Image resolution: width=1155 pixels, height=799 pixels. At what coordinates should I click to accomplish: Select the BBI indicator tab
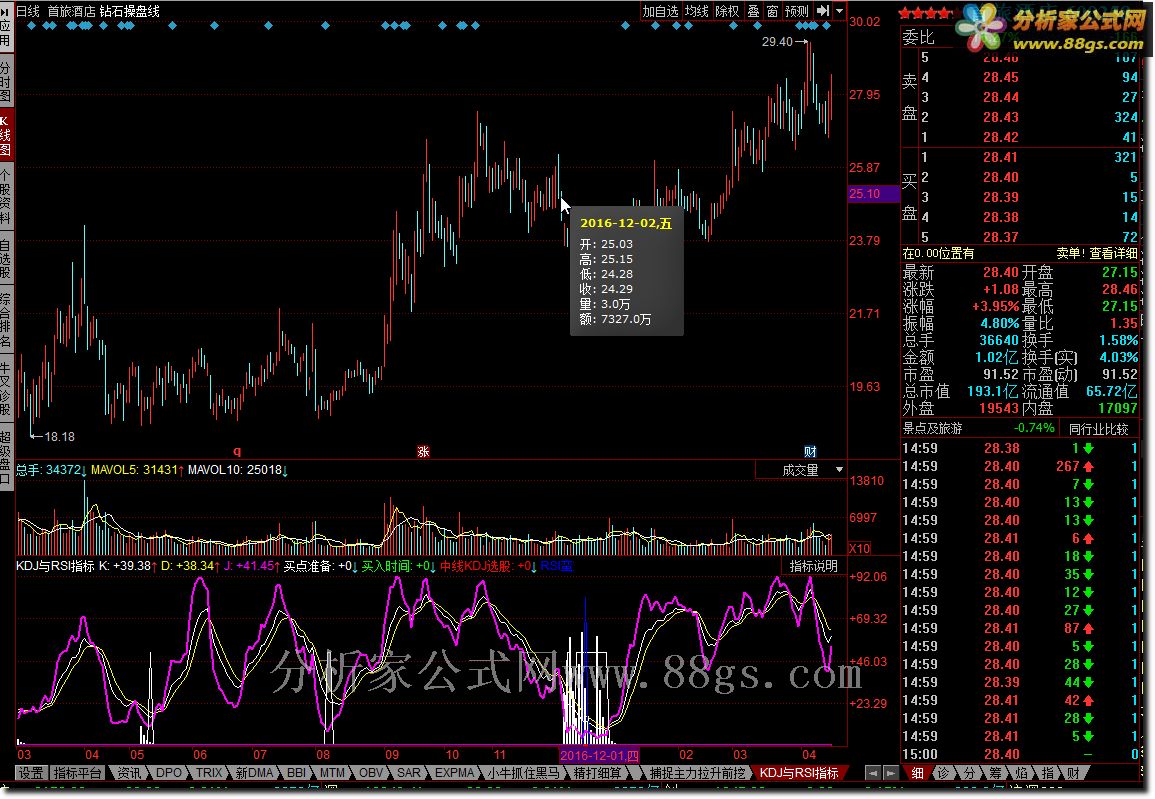pyautogui.click(x=296, y=773)
